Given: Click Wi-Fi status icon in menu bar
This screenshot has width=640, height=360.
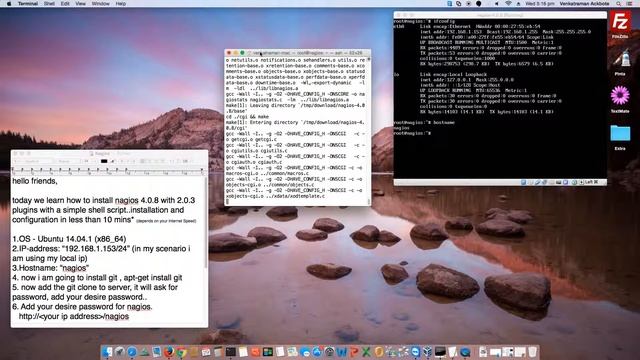Looking at the screenshot, I should coord(508,3).
